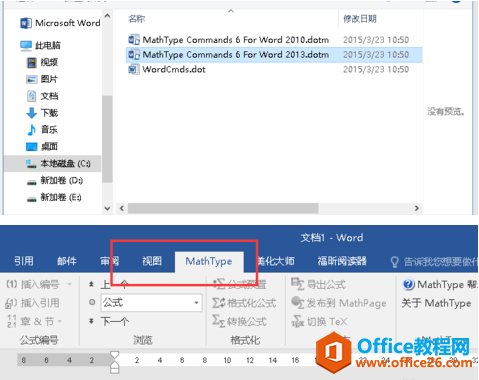Click the 音乐 note icon
This screenshot has height=380, width=479.
(32, 130)
